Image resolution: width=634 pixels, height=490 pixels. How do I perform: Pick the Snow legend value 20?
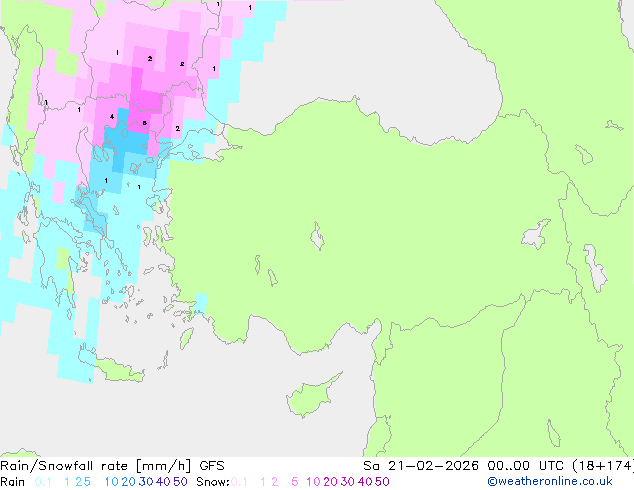pyautogui.click(x=330, y=482)
